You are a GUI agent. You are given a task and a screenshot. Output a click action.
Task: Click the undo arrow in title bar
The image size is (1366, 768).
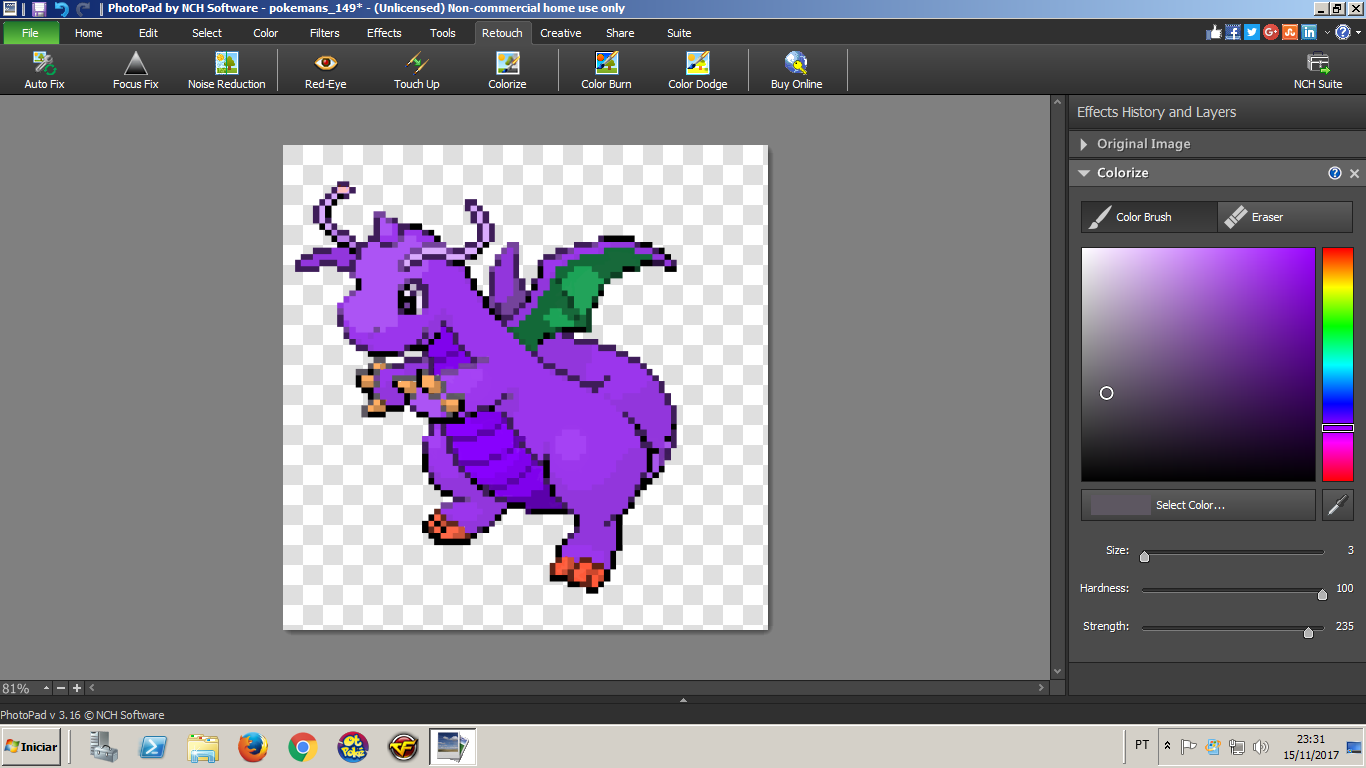(61, 8)
